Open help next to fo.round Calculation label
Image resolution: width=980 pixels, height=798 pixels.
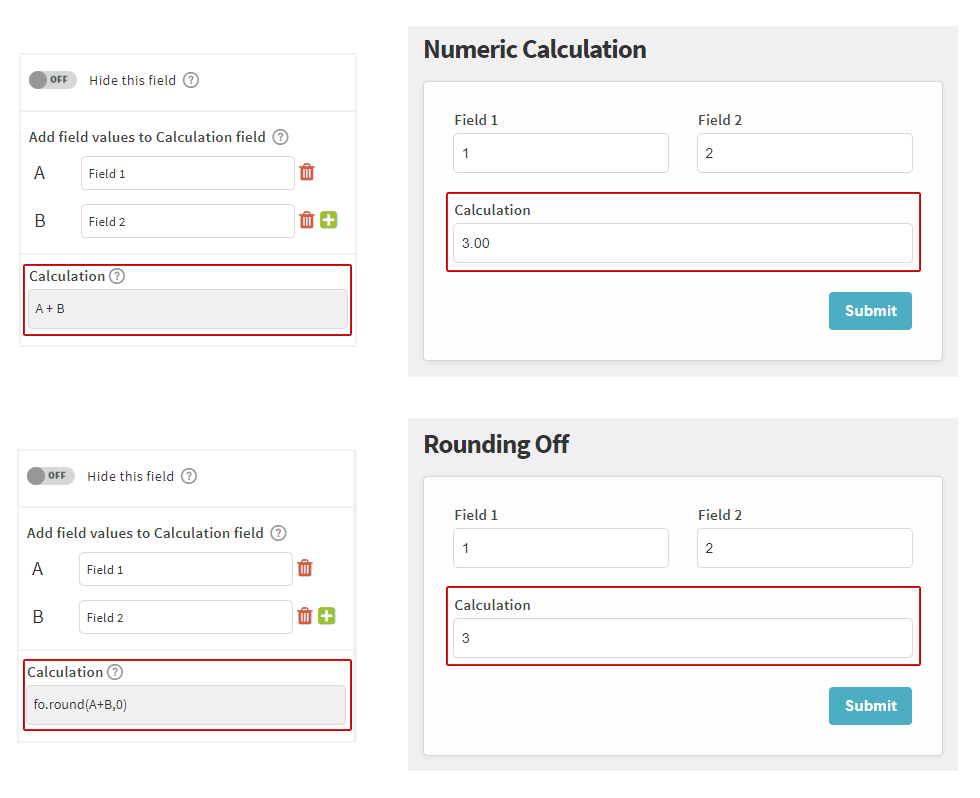pos(115,672)
